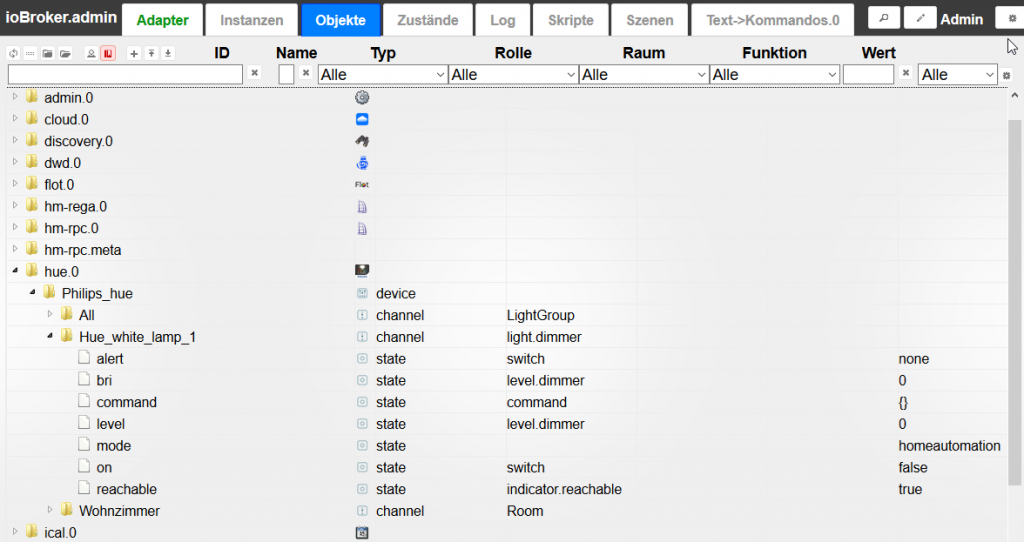Click the upload objects arrow icon

click(151, 53)
